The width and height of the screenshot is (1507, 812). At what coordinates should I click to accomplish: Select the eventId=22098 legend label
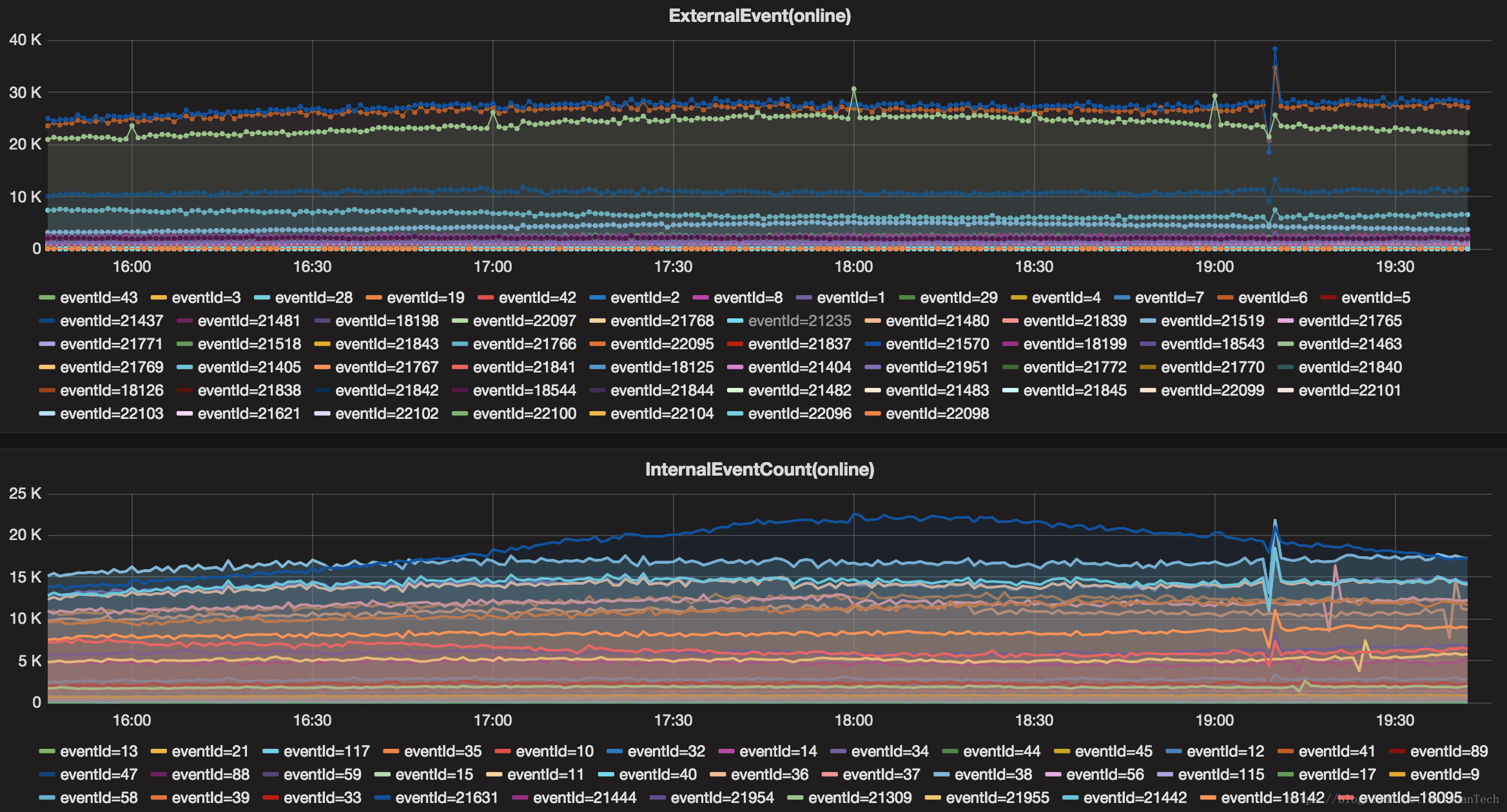937,414
